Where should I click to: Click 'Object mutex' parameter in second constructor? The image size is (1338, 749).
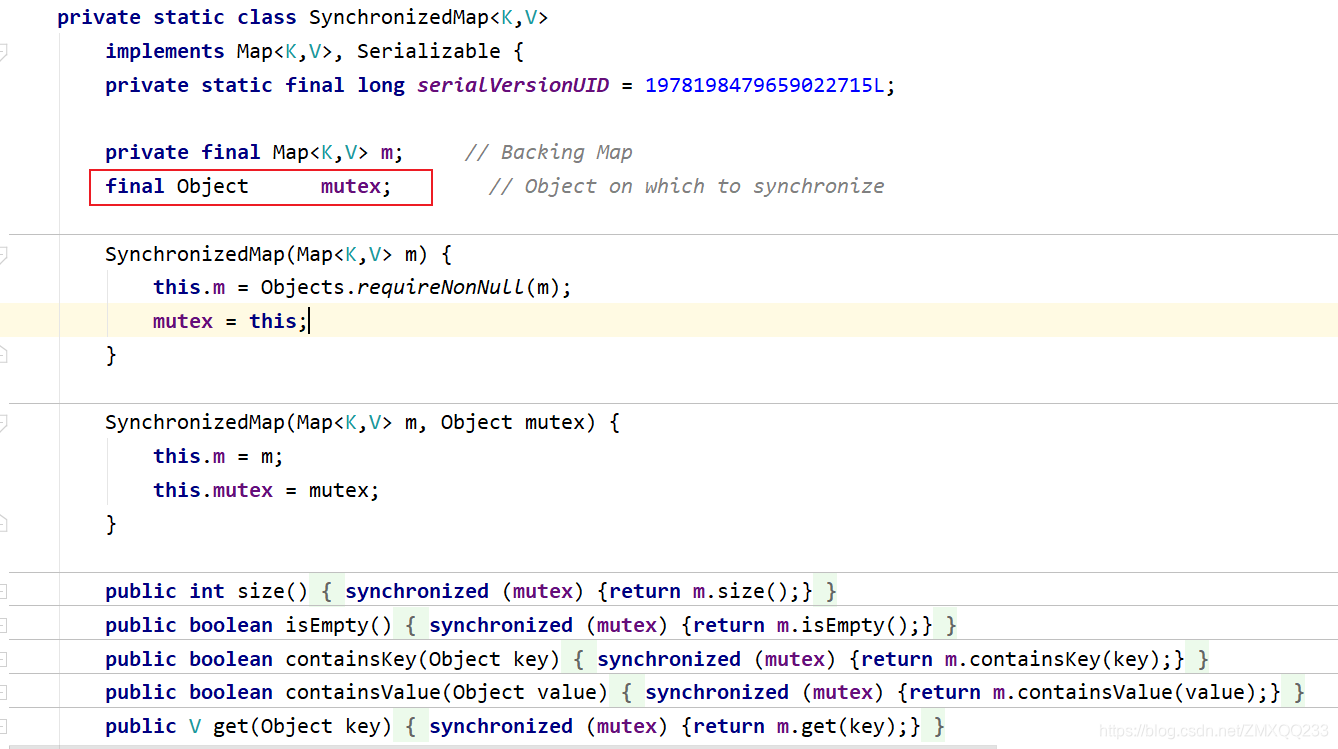point(513,422)
